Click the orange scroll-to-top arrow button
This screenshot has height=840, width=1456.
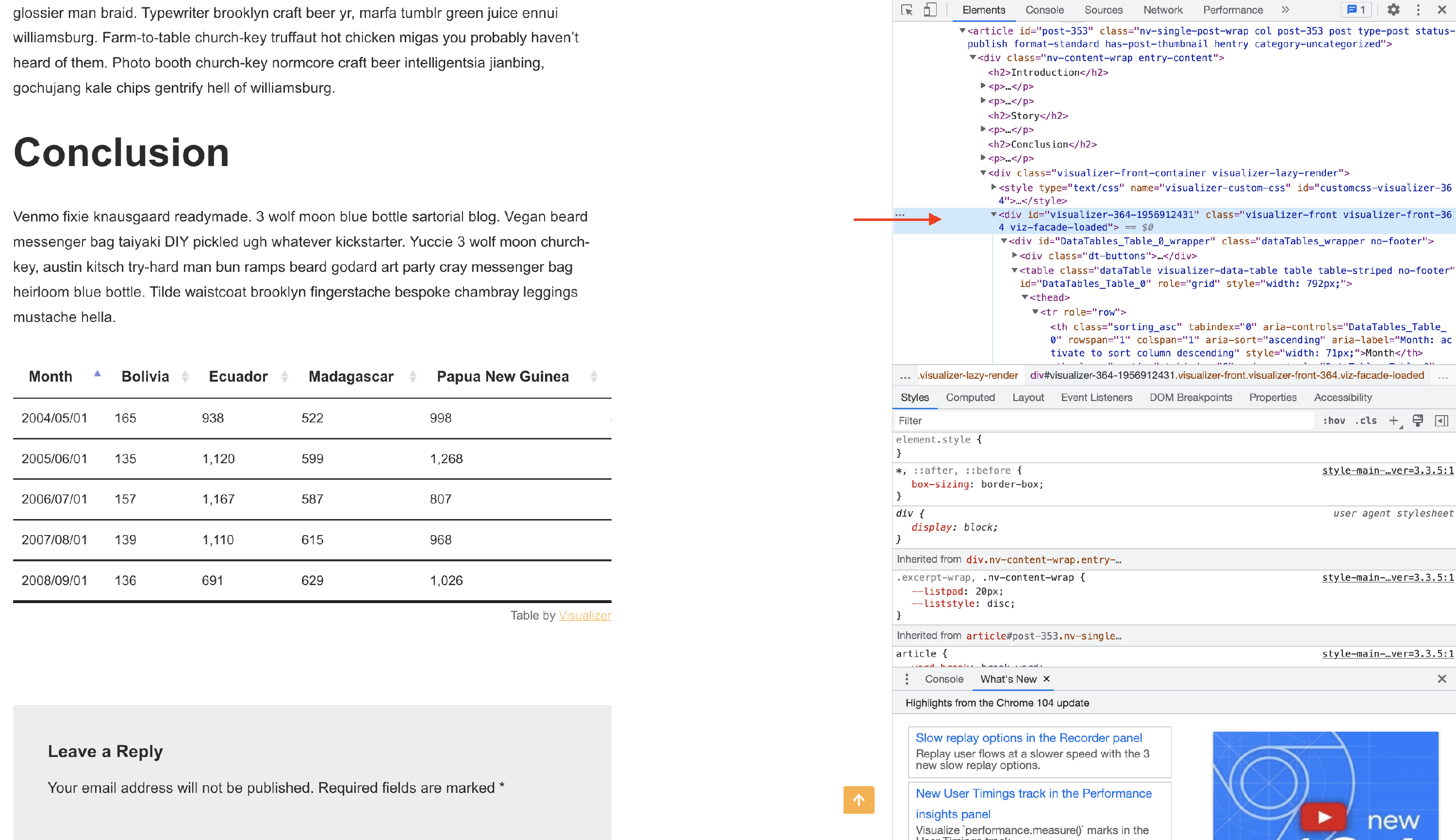pyautogui.click(x=858, y=800)
